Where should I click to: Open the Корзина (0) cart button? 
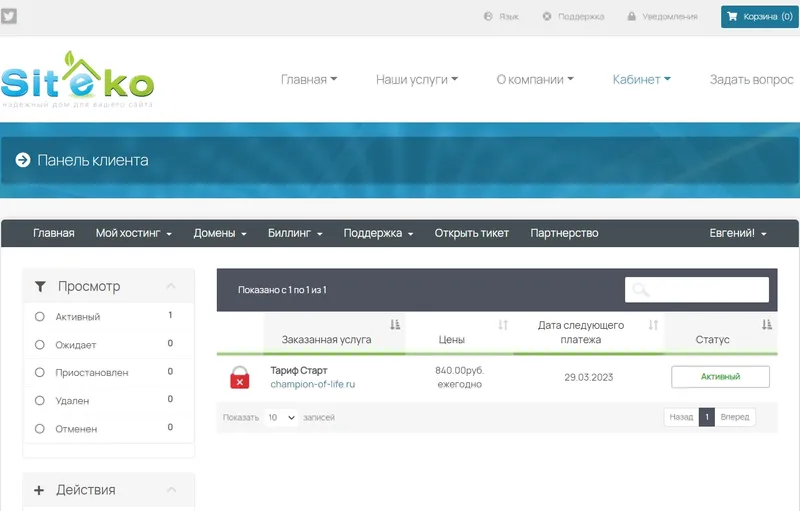[x=759, y=16]
